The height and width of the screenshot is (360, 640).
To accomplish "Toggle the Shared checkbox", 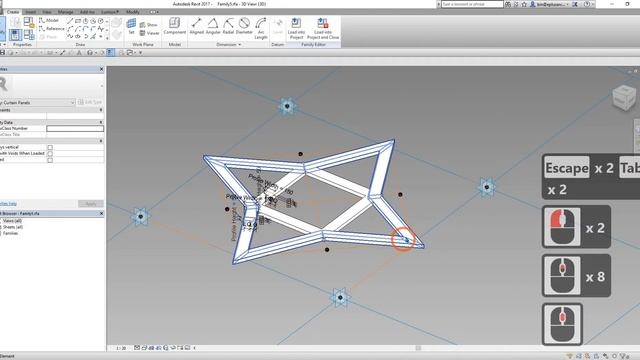I will 50,160.
